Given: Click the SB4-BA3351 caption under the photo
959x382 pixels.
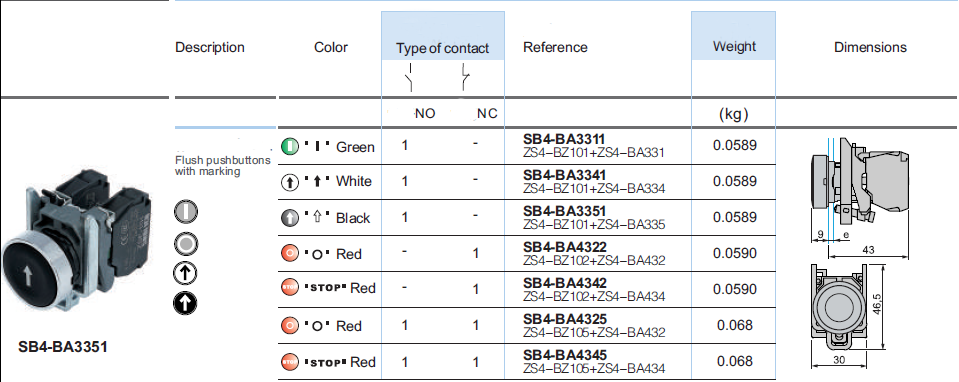Looking at the screenshot, I should [63, 347].
